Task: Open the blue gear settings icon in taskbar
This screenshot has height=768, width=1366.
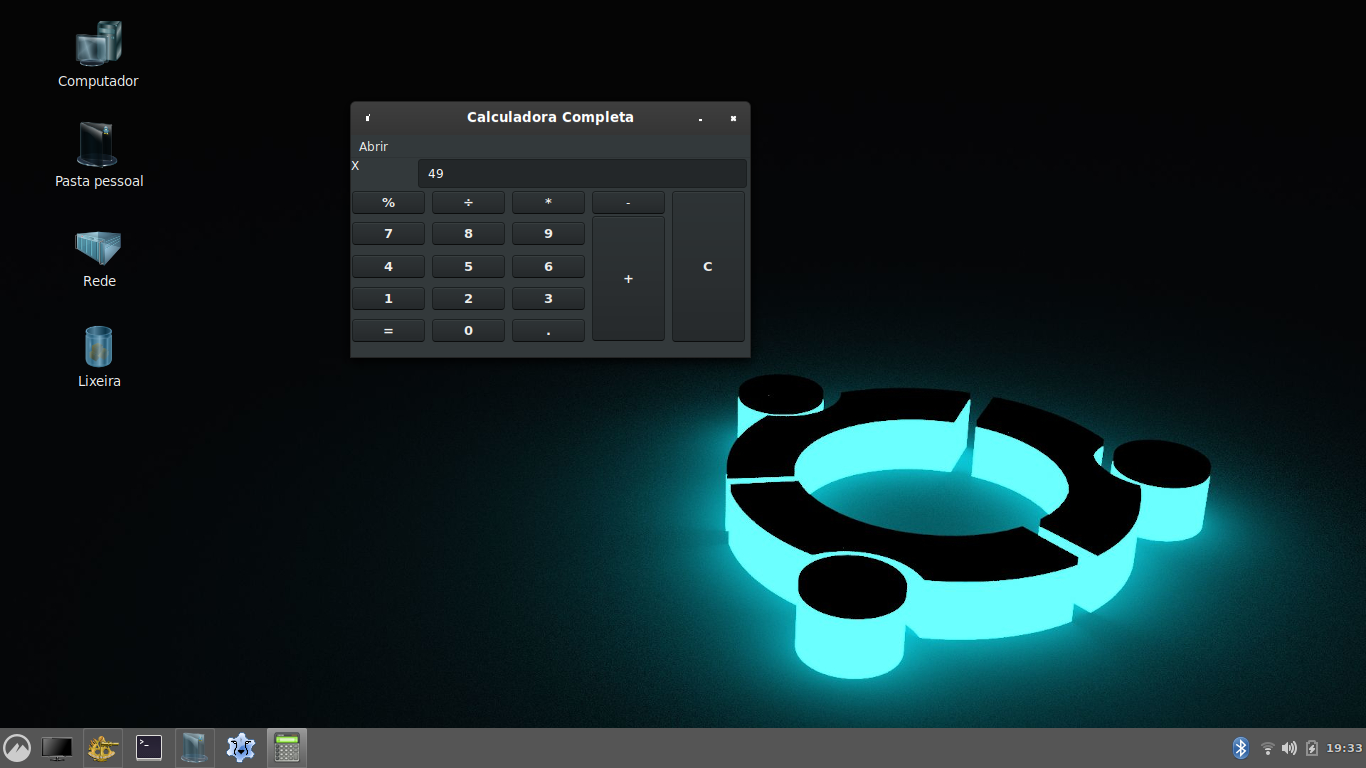Action: pos(241,748)
